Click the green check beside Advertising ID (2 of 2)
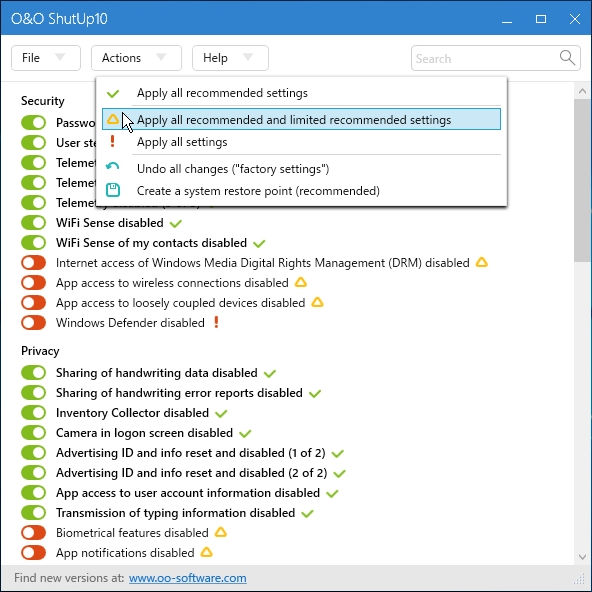This screenshot has width=592, height=592. pyautogui.click(x=339, y=474)
